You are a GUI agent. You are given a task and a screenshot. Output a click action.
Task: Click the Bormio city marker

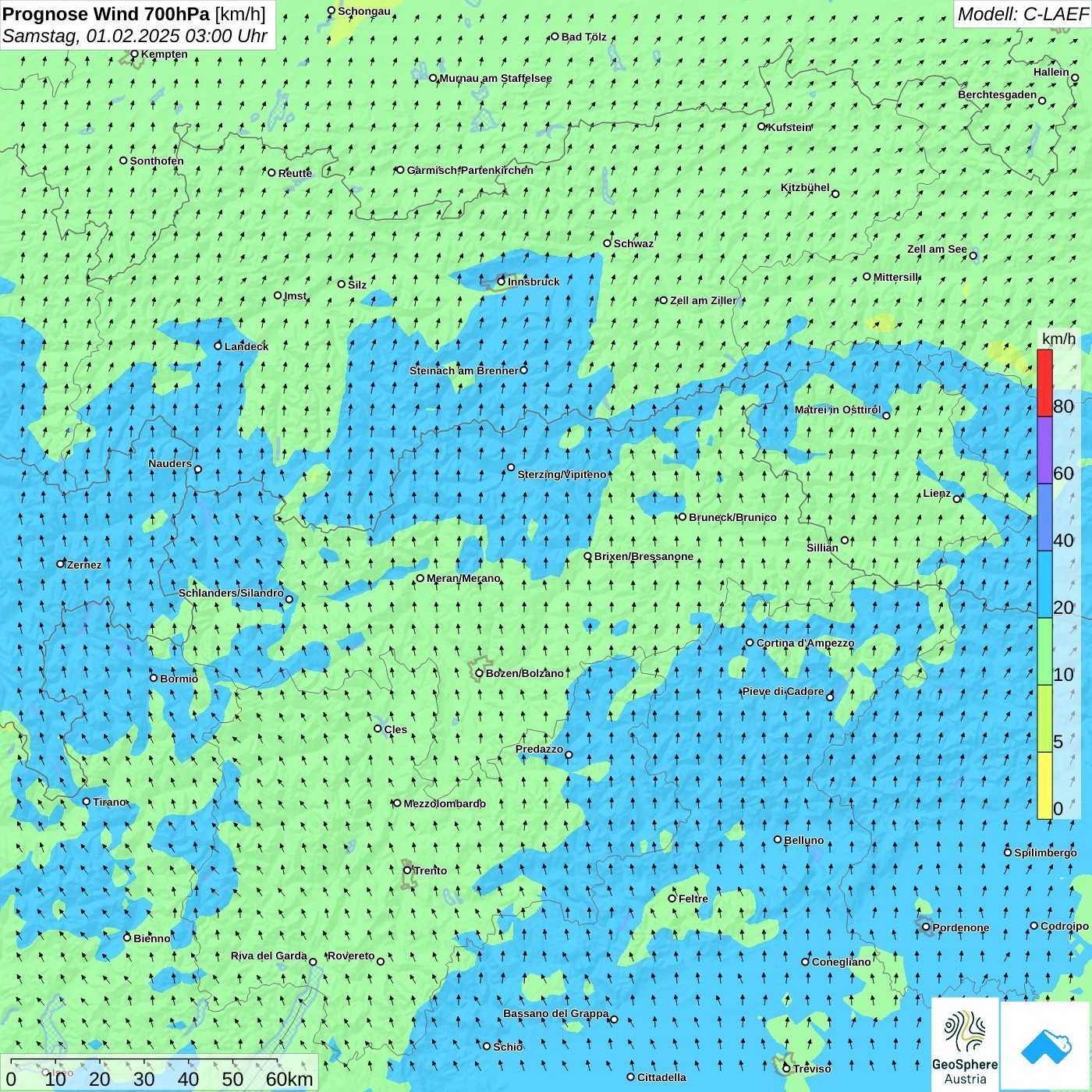(154, 678)
